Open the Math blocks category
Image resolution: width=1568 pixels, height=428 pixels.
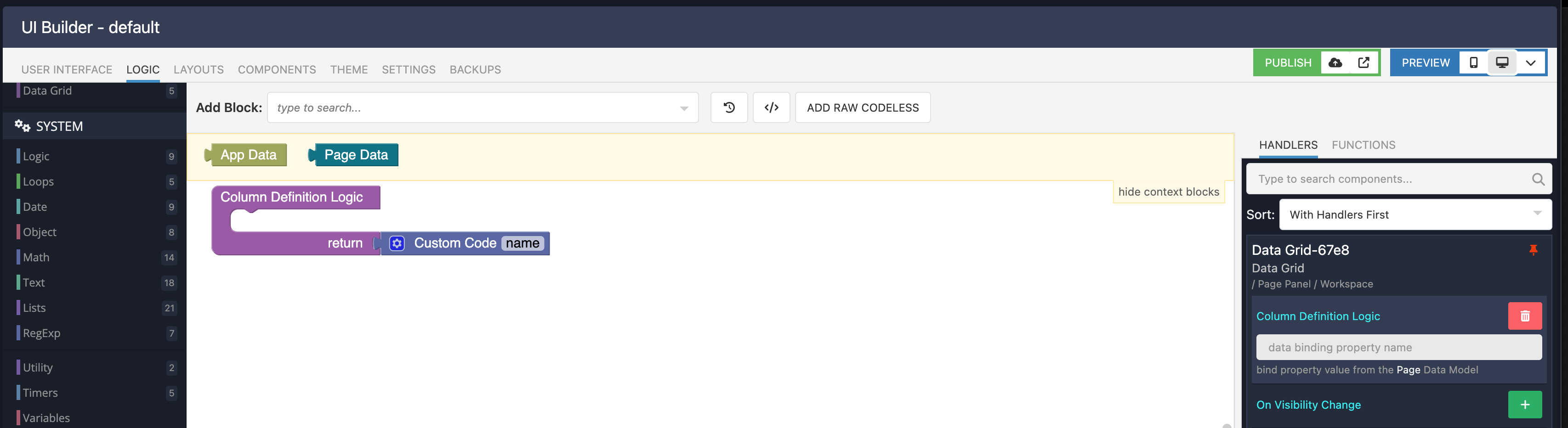[x=36, y=257]
